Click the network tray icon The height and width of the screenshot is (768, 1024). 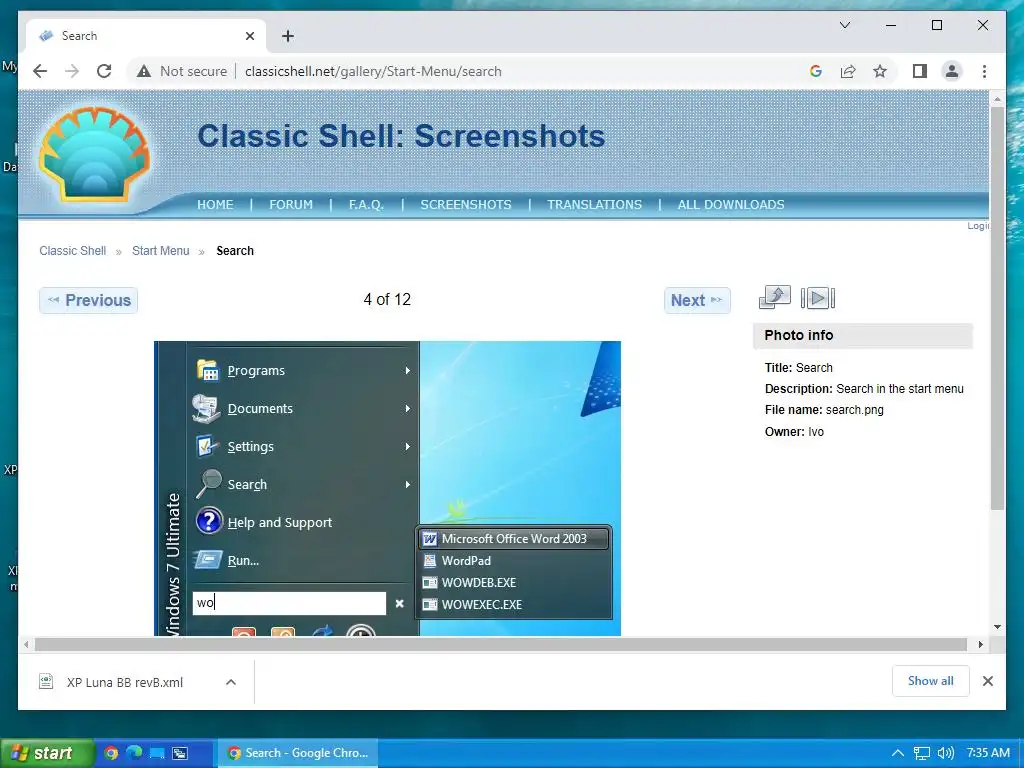click(x=921, y=753)
